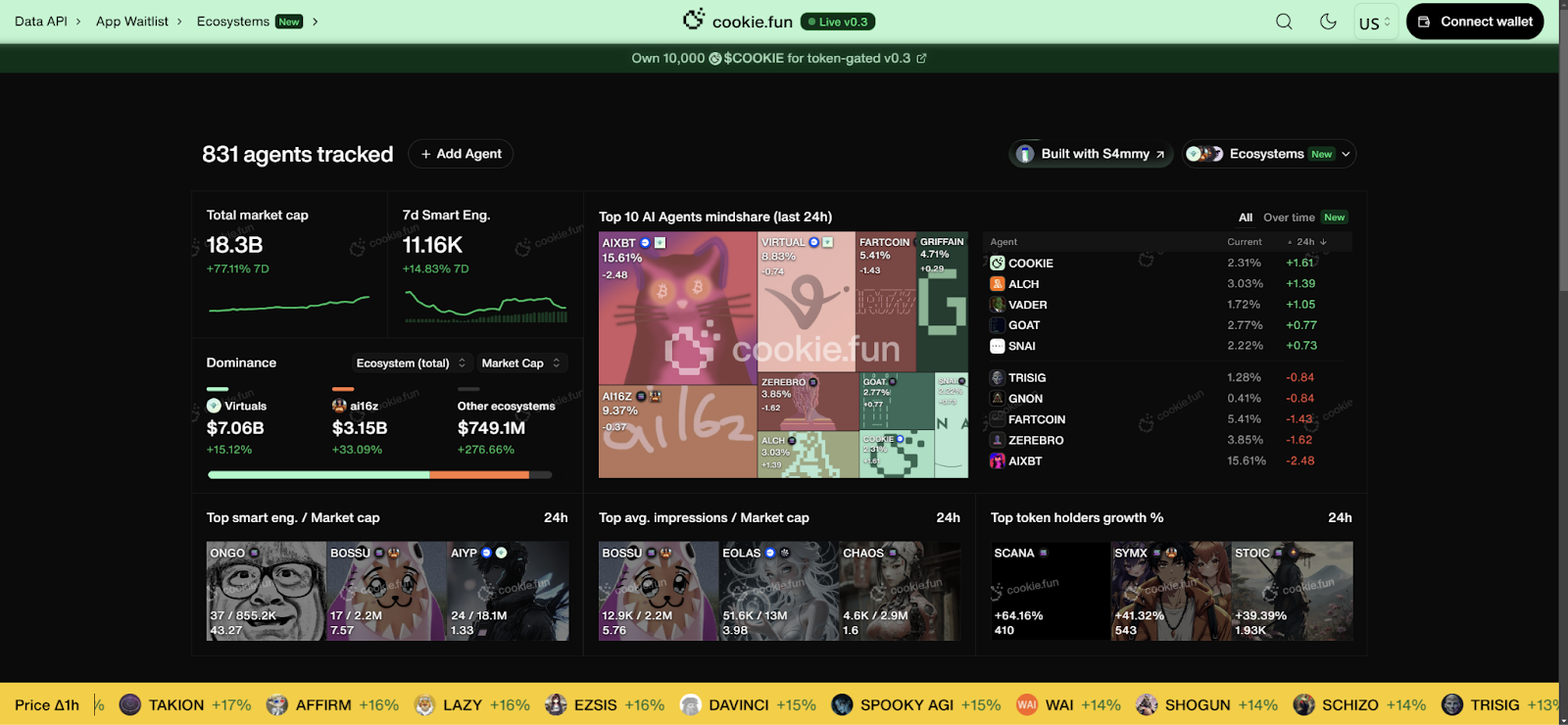This screenshot has width=1568, height=725.
Task: Open the Ecosystems New menu
Action: point(257,22)
